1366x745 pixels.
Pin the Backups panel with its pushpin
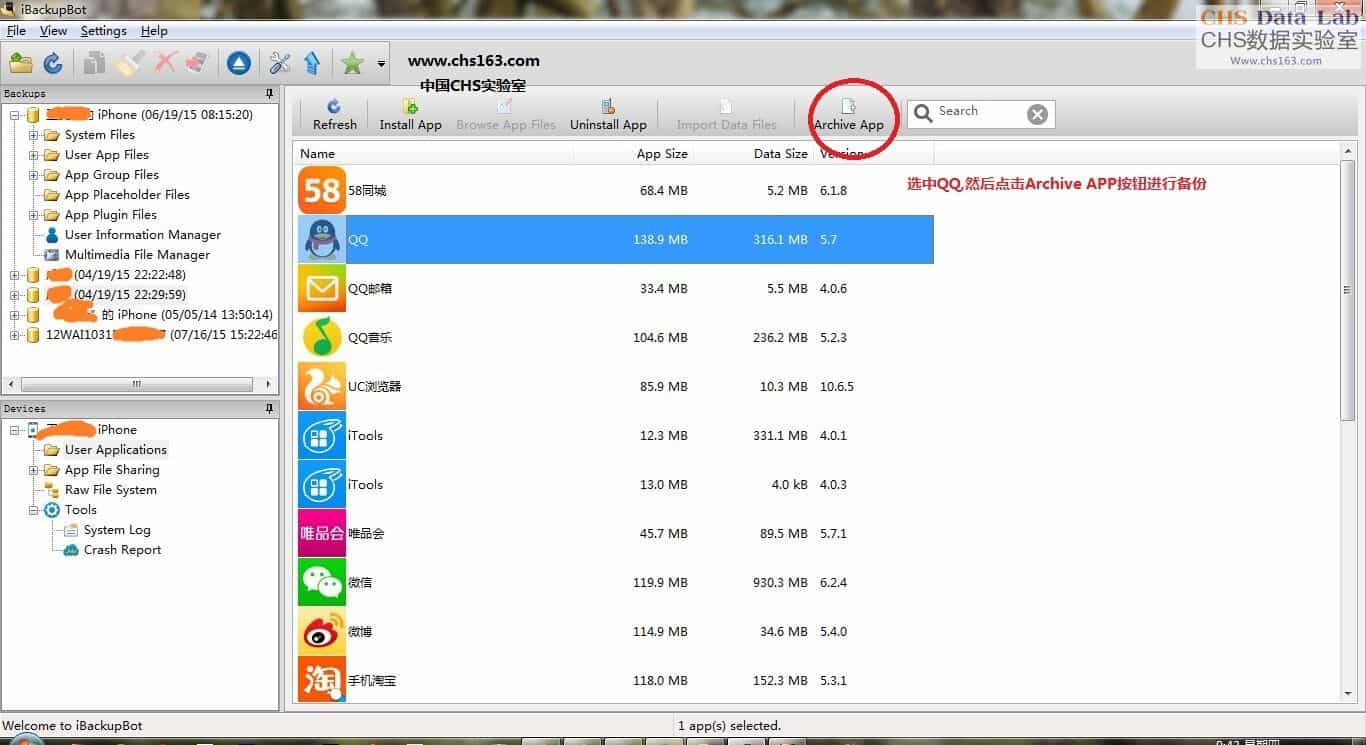(269, 93)
